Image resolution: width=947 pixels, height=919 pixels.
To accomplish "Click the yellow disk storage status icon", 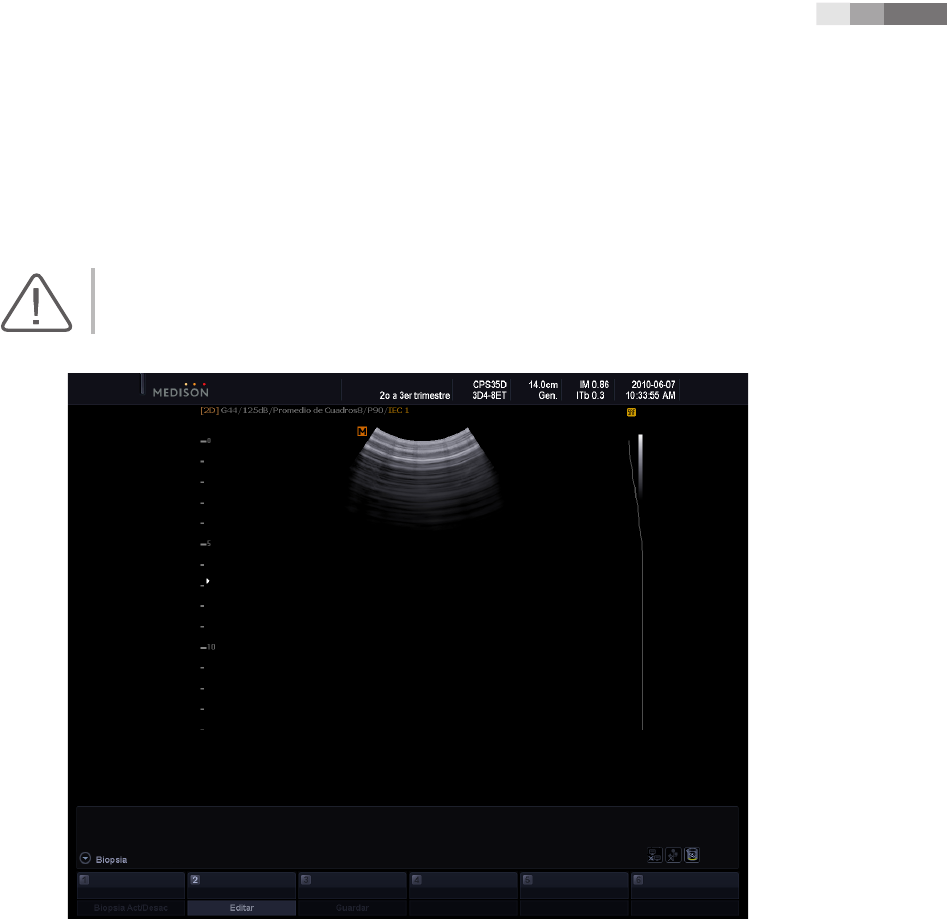I will click(x=692, y=855).
